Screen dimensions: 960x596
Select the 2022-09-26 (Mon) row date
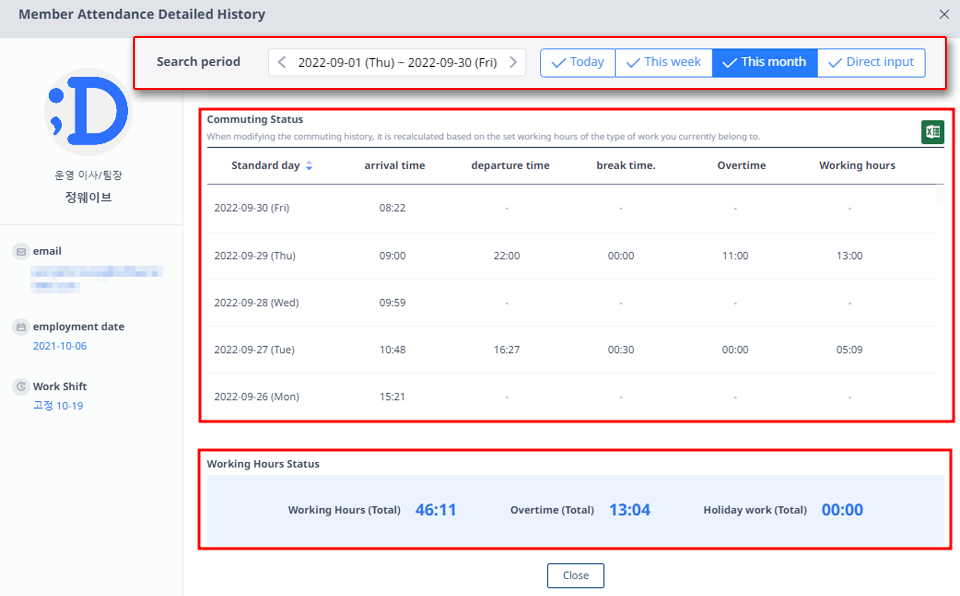(x=257, y=397)
